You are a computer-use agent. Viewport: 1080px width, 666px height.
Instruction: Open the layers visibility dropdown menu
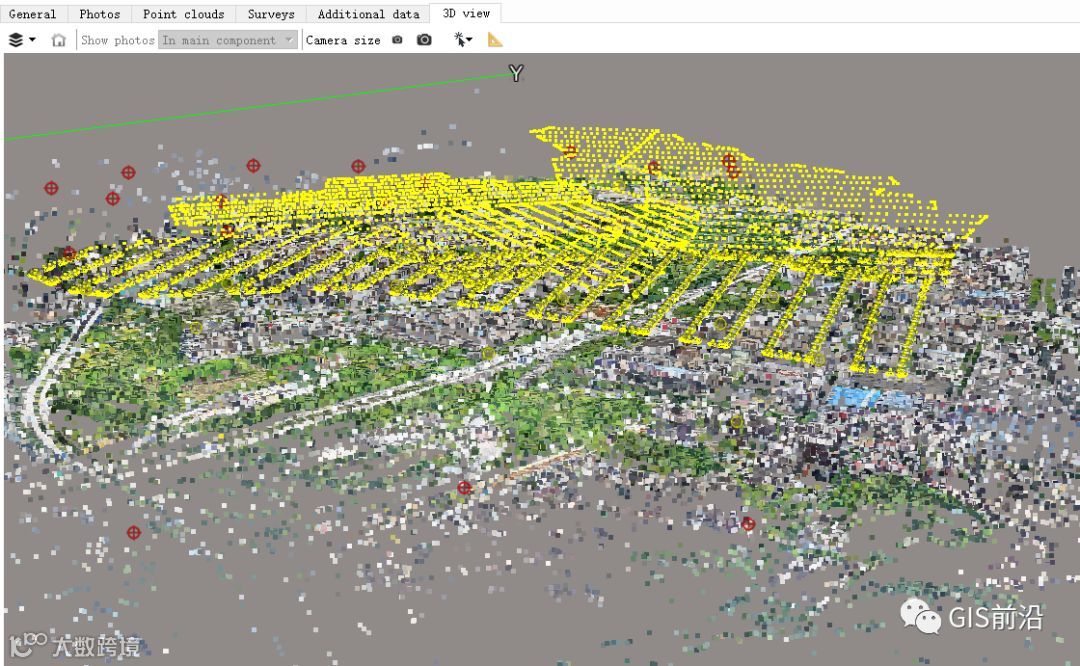click(22, 40)
